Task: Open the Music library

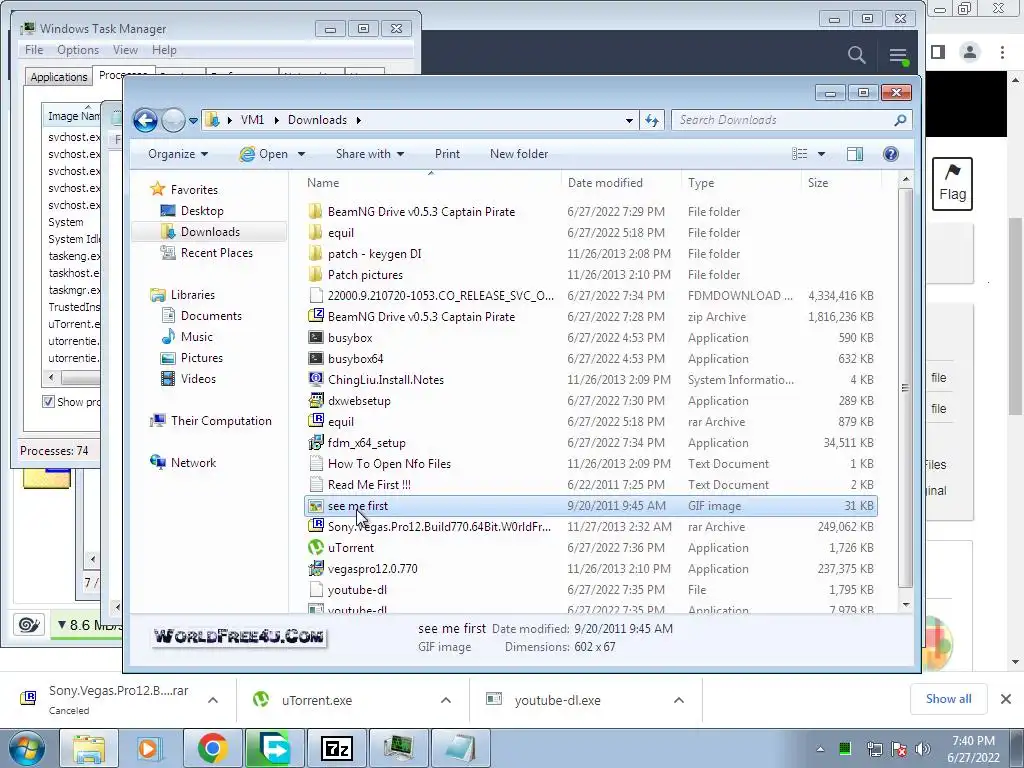Action: point(197,337)
